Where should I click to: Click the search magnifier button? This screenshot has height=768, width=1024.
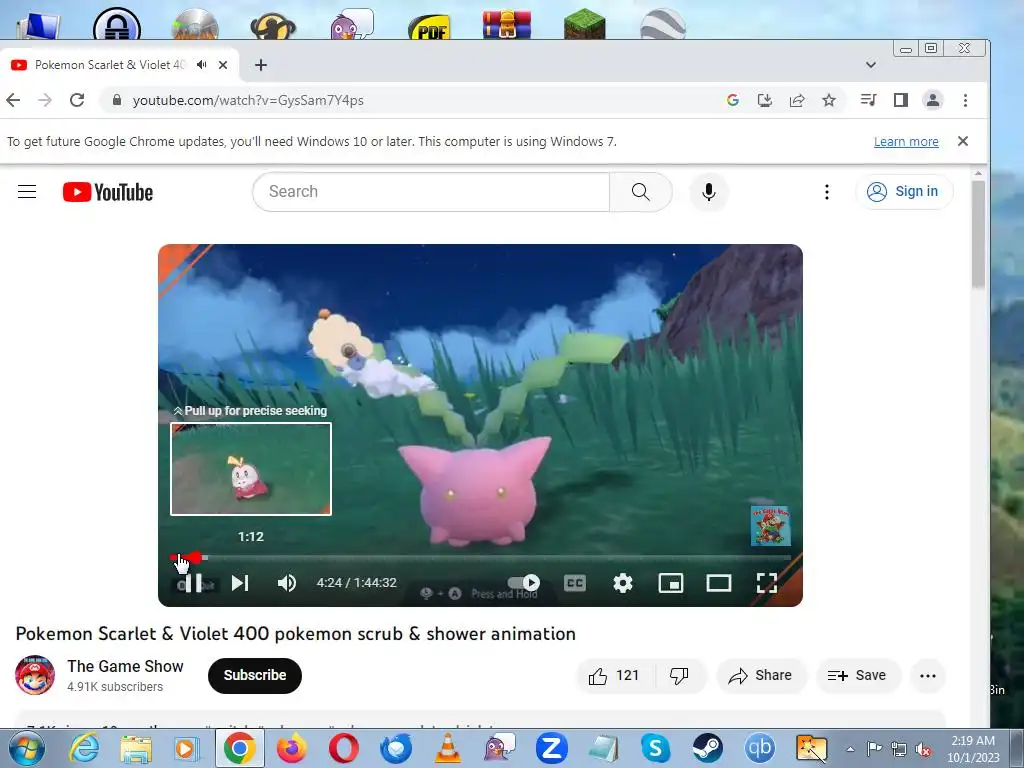641,191
